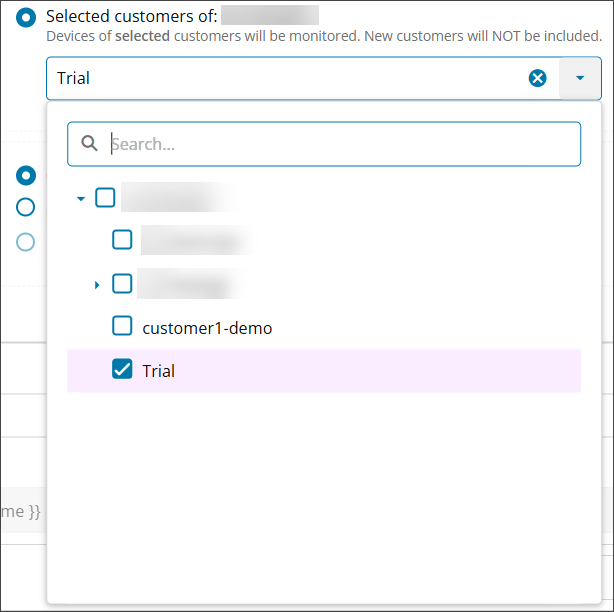614x612 pixels.
Task: Select the unselected middle radio button at left edge
Action: point(26,207)
